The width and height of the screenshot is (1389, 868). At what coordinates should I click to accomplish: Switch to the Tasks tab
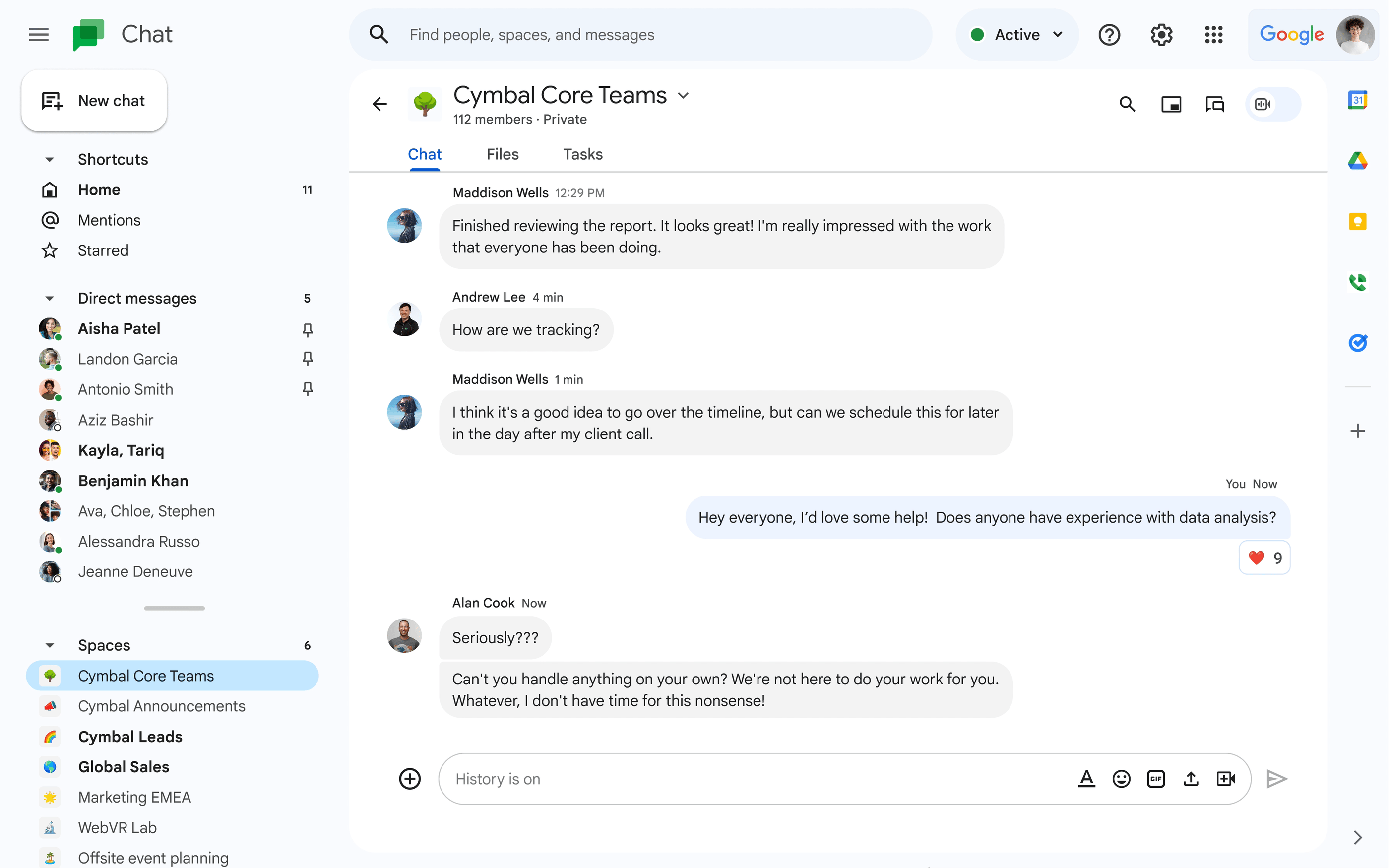pos(582,154)
